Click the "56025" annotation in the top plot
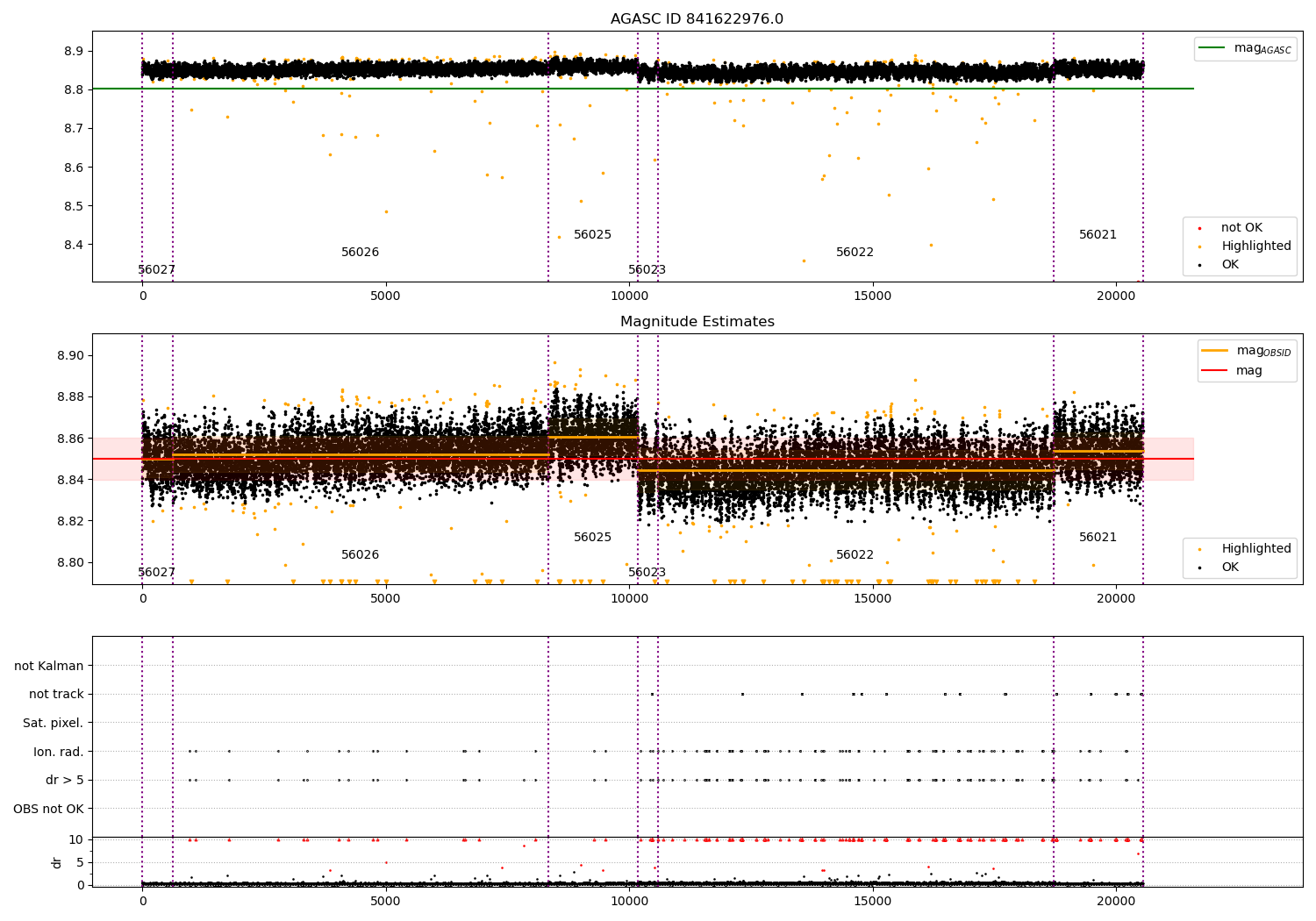 [x=592, y=234]
